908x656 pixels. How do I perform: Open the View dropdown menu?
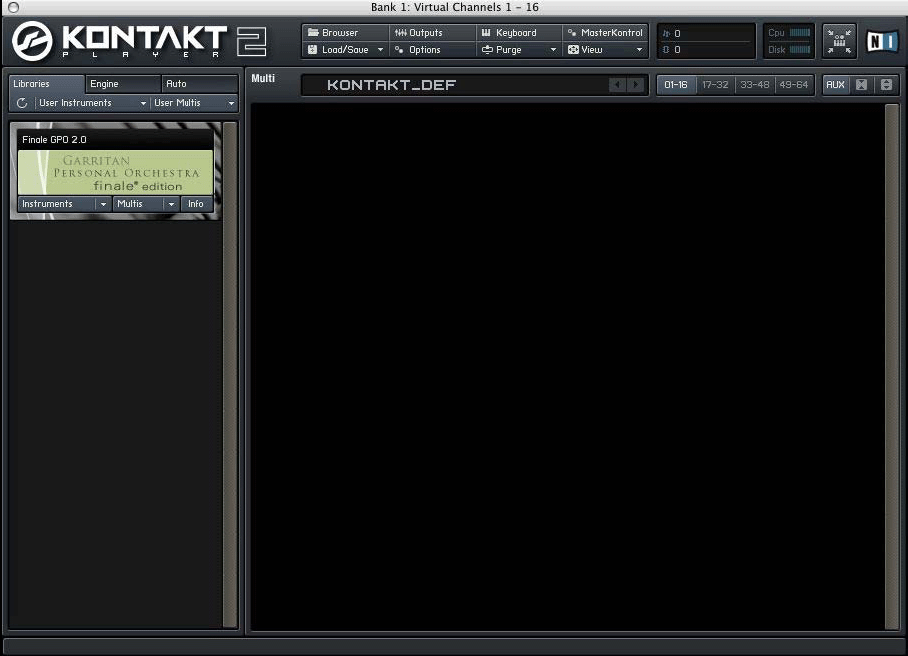click(x=605, y=50)
